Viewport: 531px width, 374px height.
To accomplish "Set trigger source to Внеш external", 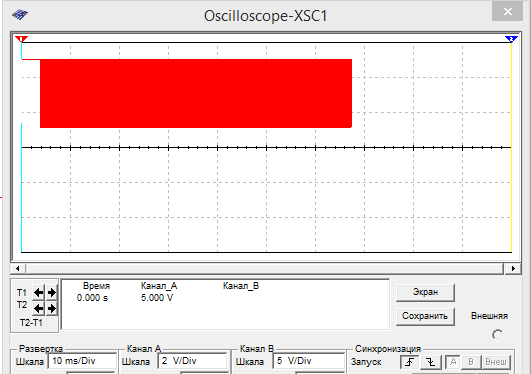I will [496, 362].
